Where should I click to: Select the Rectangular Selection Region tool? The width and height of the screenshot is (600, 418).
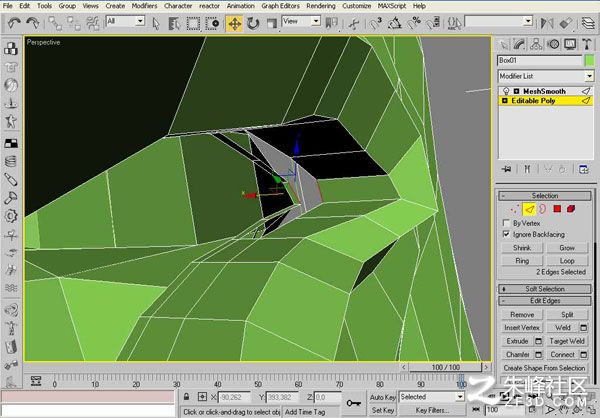[193, 24]
